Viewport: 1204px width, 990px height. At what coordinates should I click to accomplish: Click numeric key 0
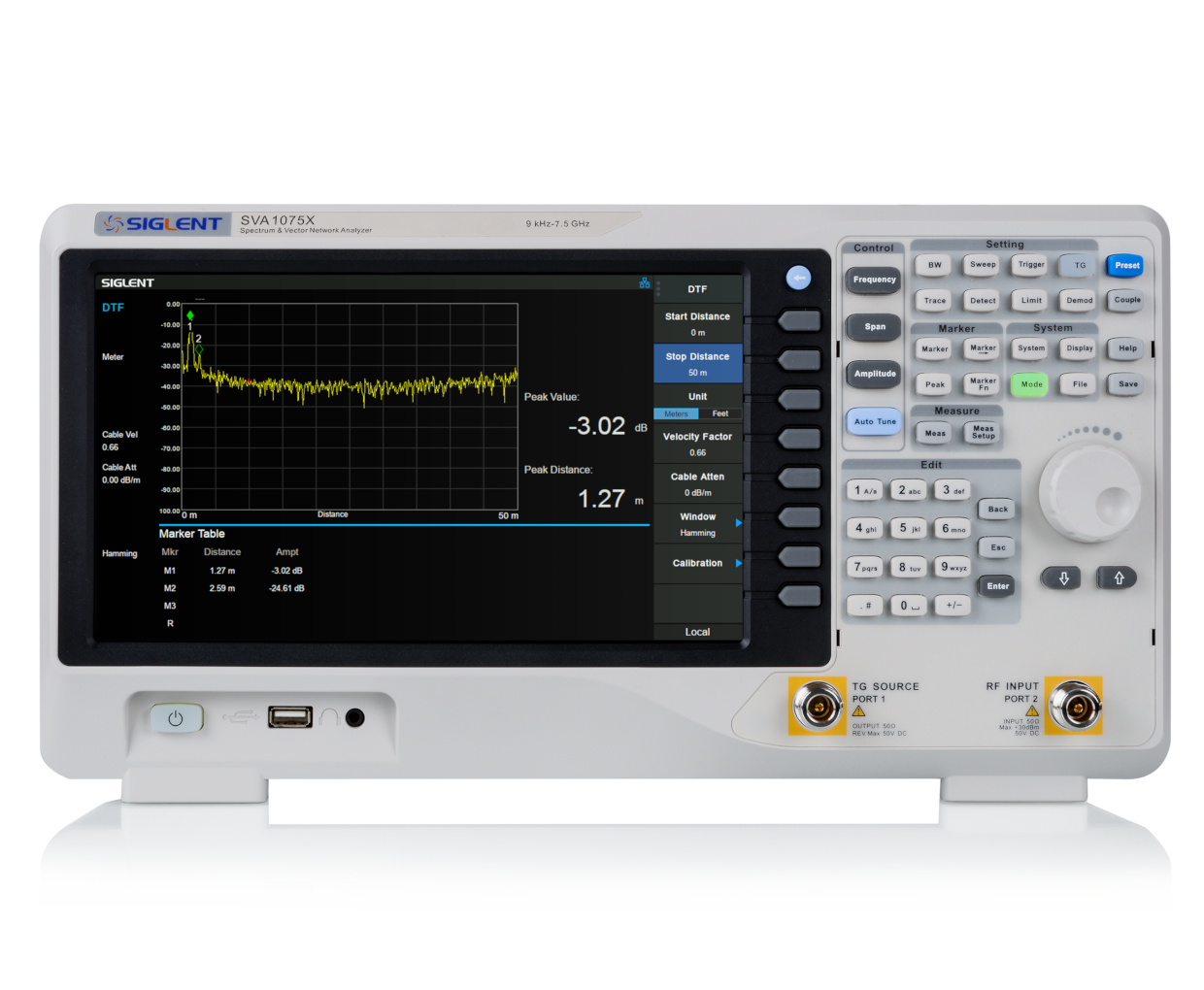coord(909,606)
